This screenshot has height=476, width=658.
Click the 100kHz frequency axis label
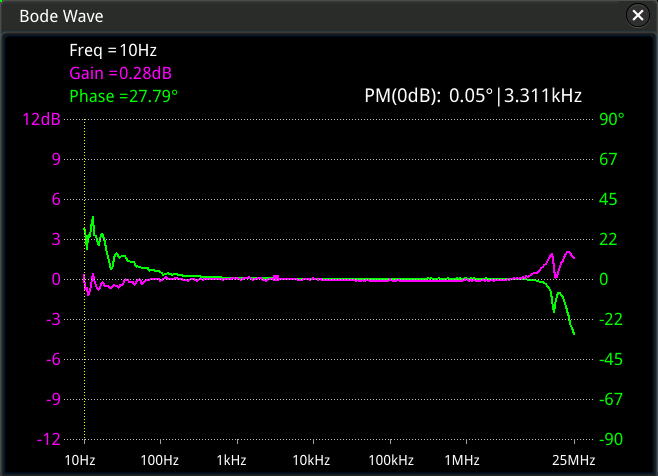click(391, 460)
